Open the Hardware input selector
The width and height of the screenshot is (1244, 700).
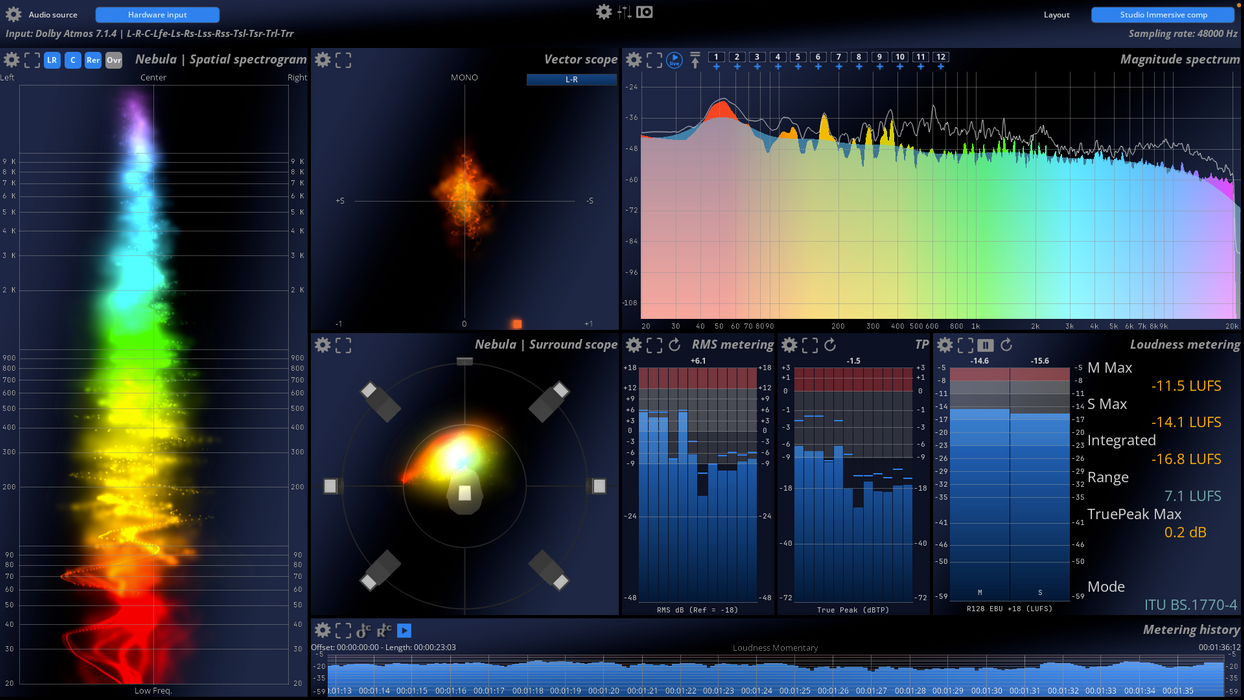157,14
